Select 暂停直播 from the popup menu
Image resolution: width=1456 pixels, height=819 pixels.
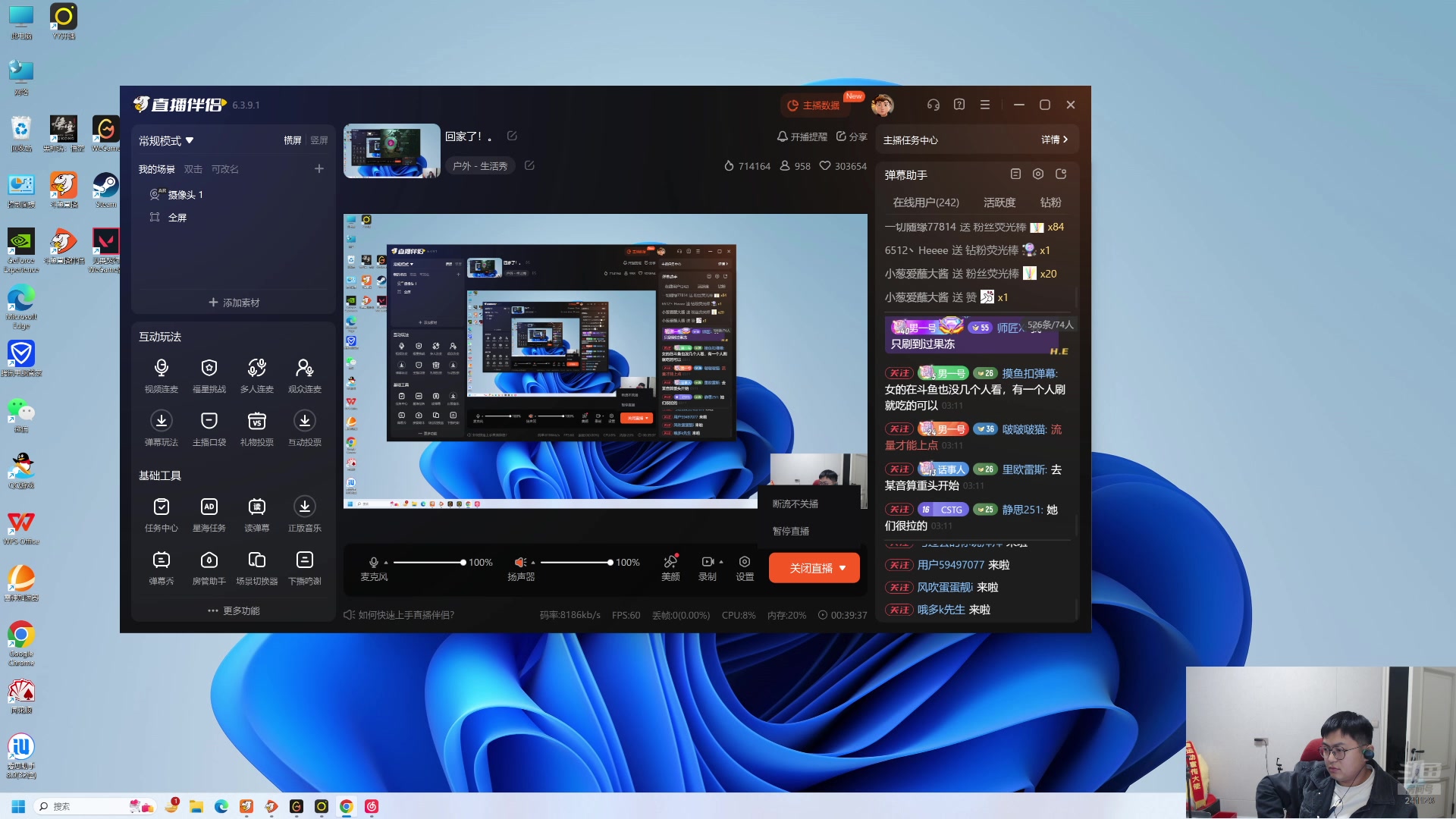pos(791,531)
